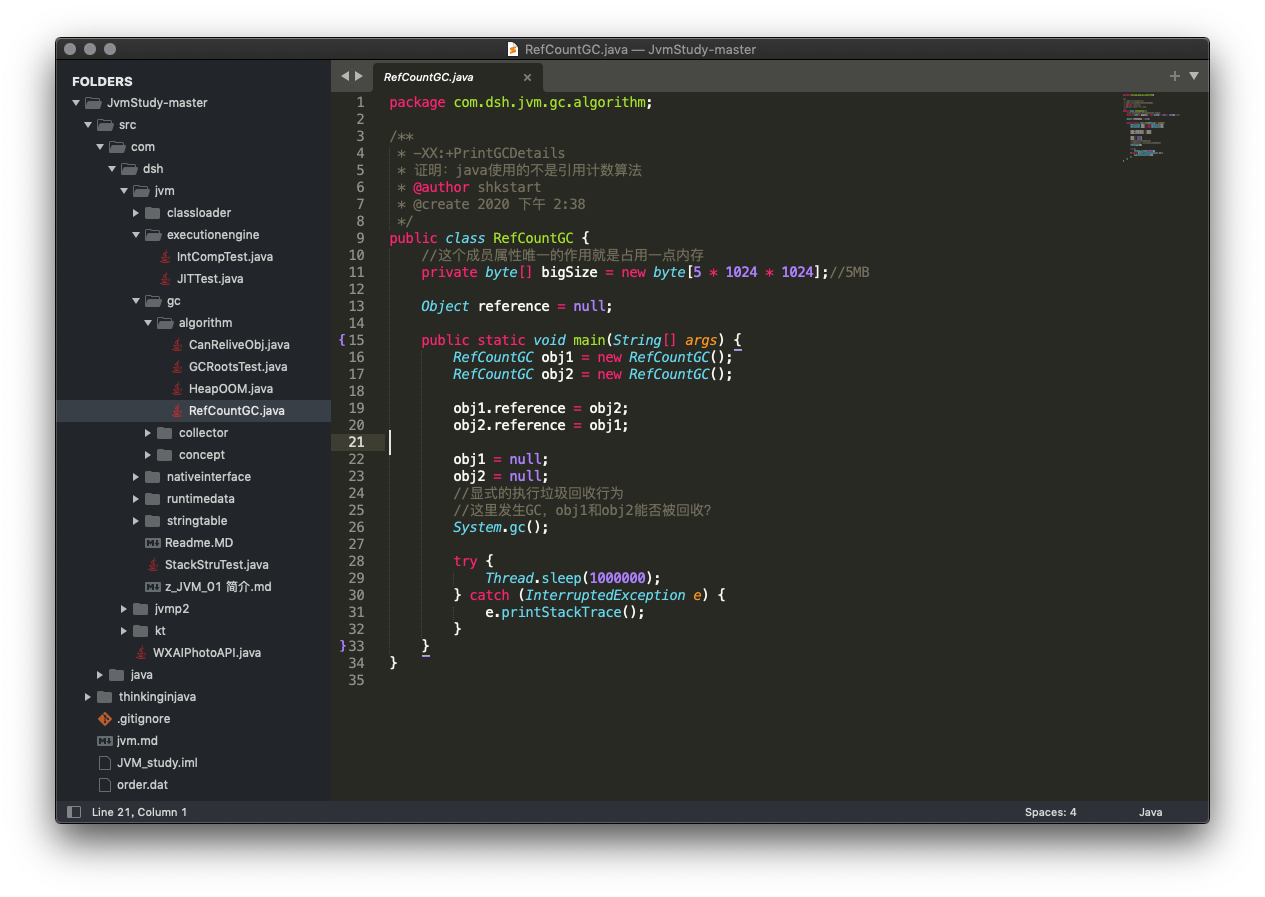Viewport: 1265px width, 897px height.
Task: Place cursor on System.gc() line
Action: (501, 527)
